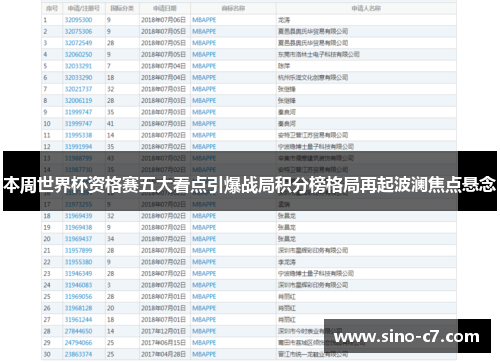
Task: Click the 申请/注册号 column header
Action: click(83, 8)
